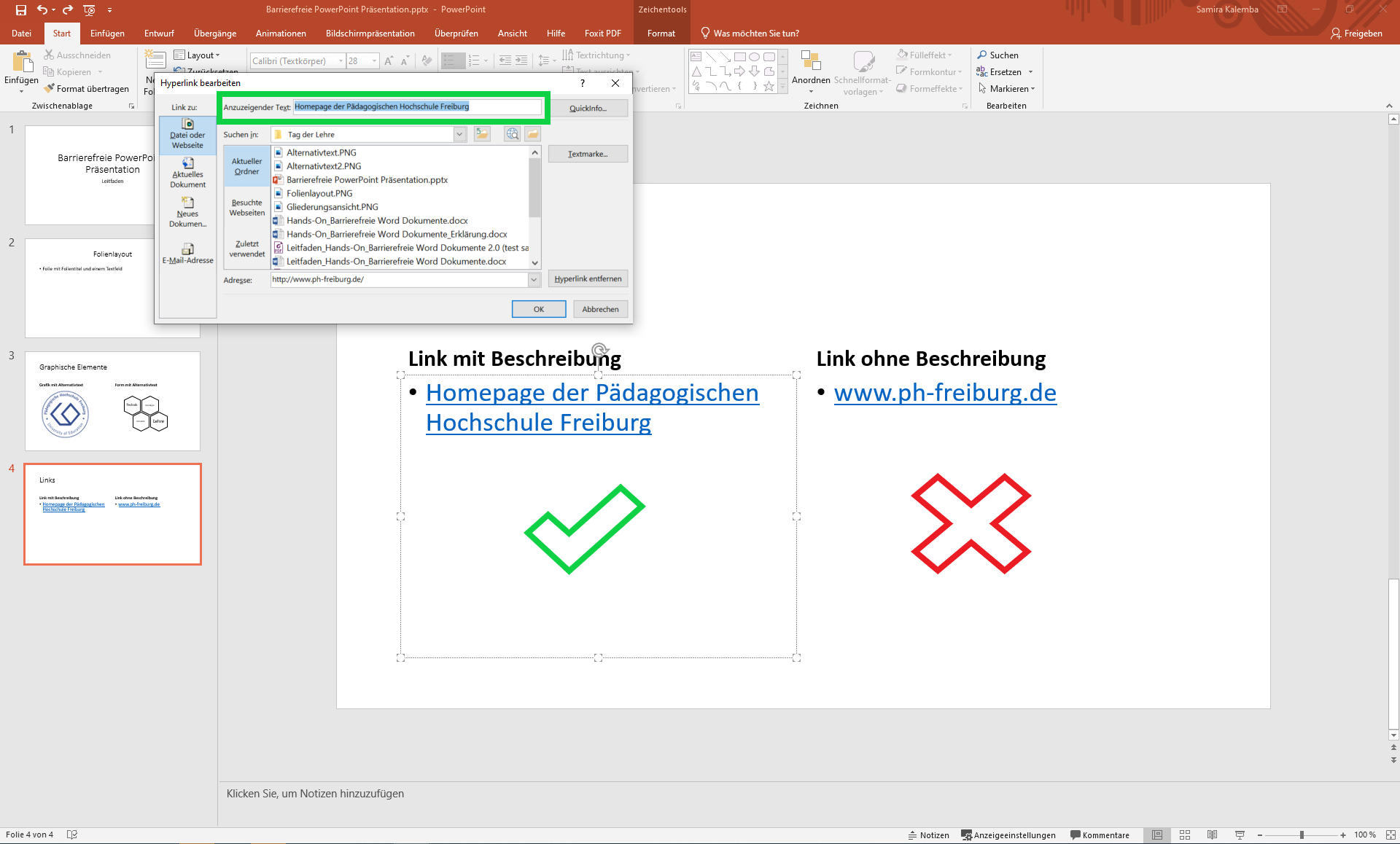Open the Layout dropdown

(197, 55)
